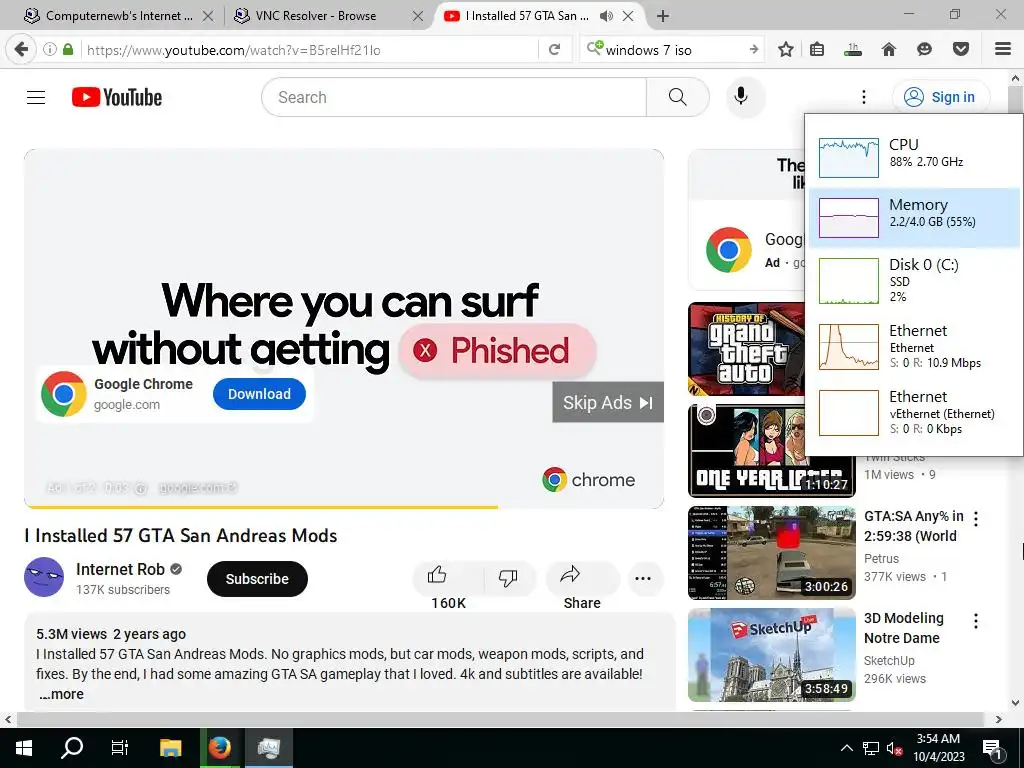Click the URL address bar
Image resolution: width=1024 pixels, height=768 pixels.
pyautogui.click(x=310, y=50)
